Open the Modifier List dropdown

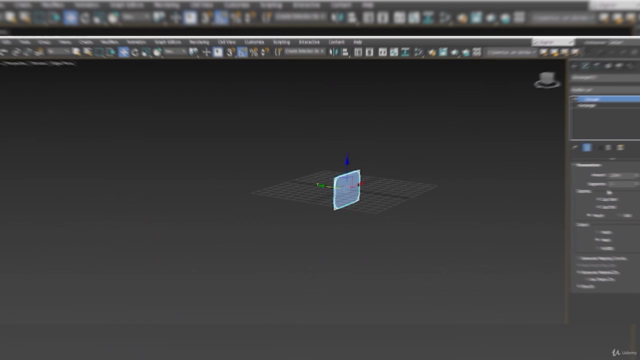pos(605,90)
